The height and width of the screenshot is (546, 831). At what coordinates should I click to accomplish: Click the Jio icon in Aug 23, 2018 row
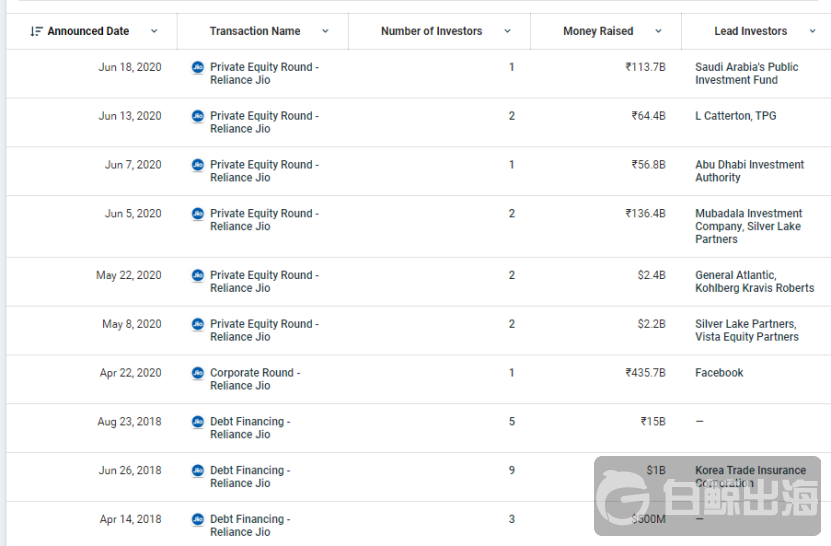pos(198,422)
